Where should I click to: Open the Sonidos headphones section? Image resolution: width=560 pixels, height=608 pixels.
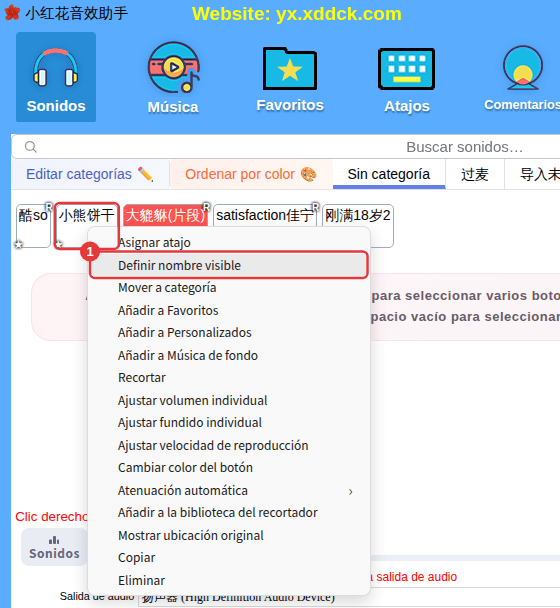[56, 77]
